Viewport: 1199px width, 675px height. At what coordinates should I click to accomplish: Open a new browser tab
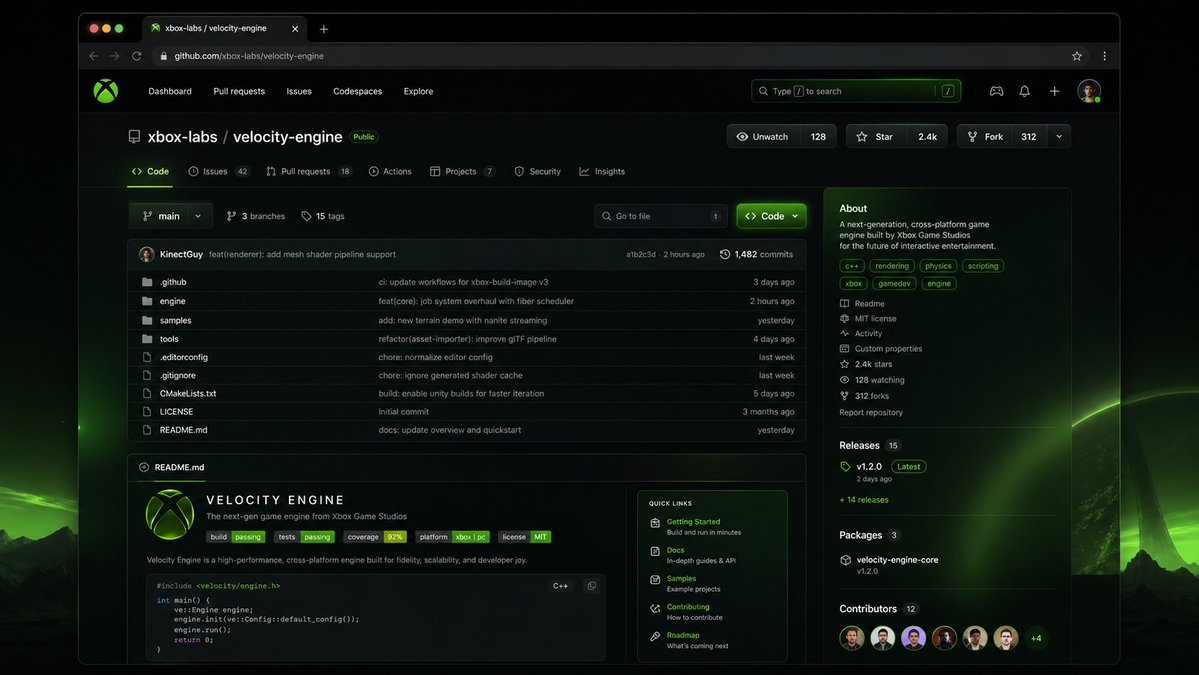[x=323, y=29]
